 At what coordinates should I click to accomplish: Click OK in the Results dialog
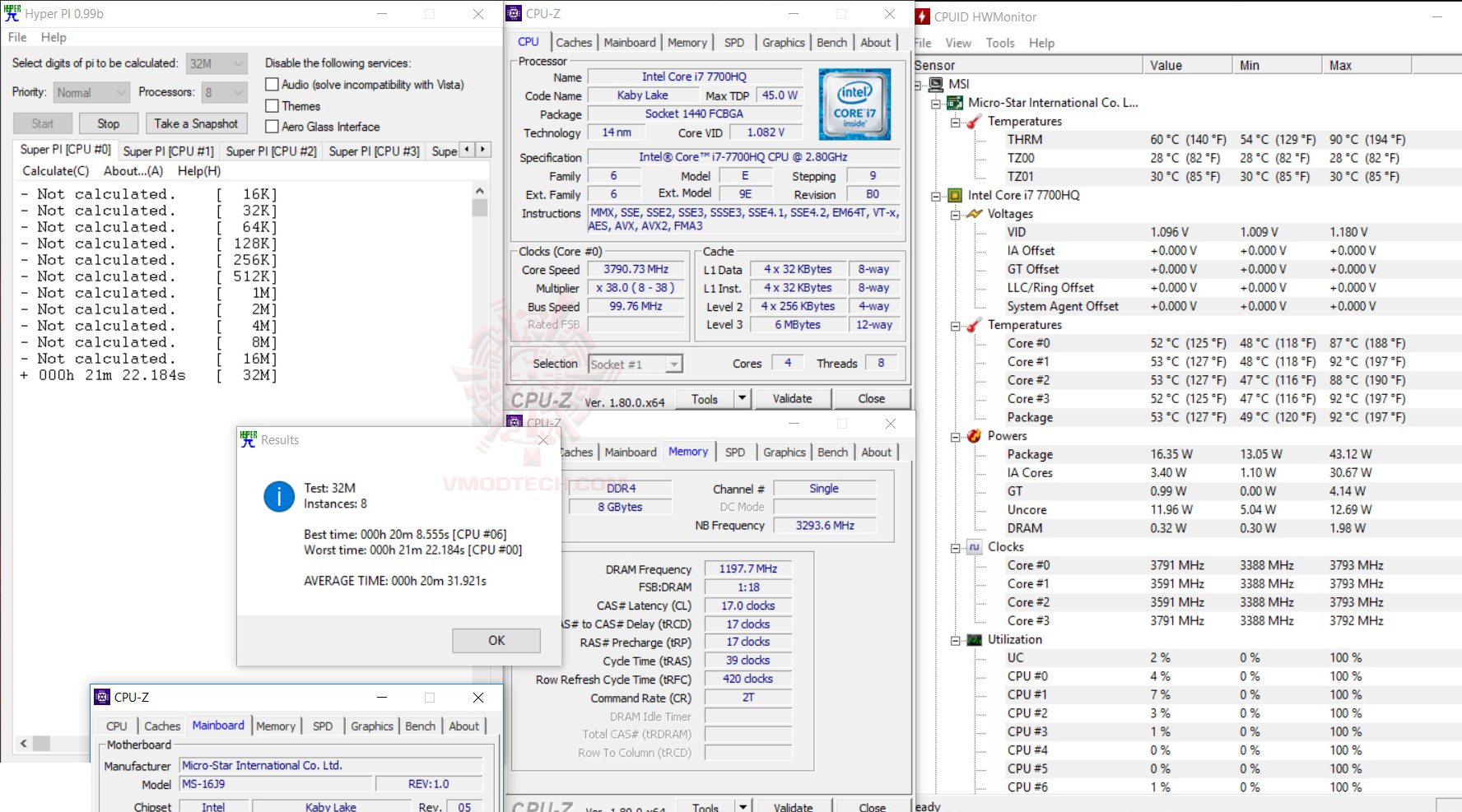(x=496, y=640)
